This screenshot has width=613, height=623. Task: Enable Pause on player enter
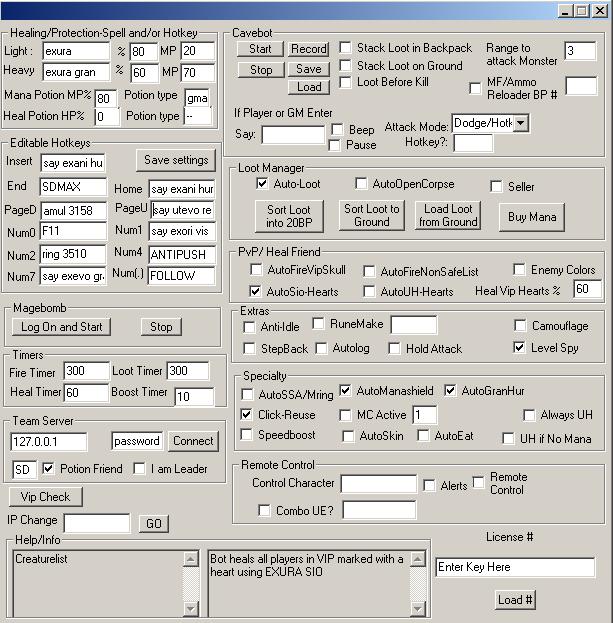click(335, 145)
